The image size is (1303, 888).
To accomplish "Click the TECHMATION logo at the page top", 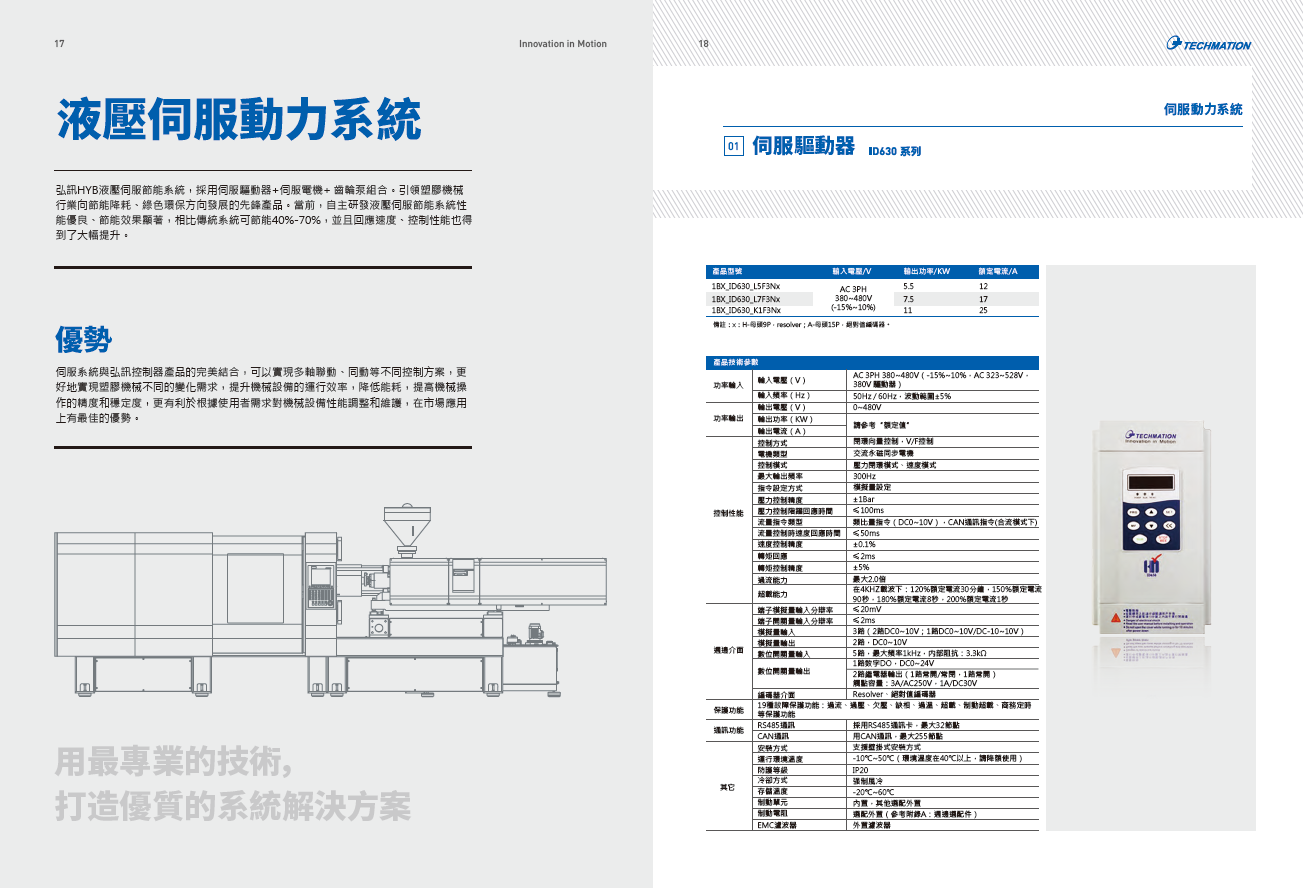I will pyautogui.click(x=1208, y=44).
